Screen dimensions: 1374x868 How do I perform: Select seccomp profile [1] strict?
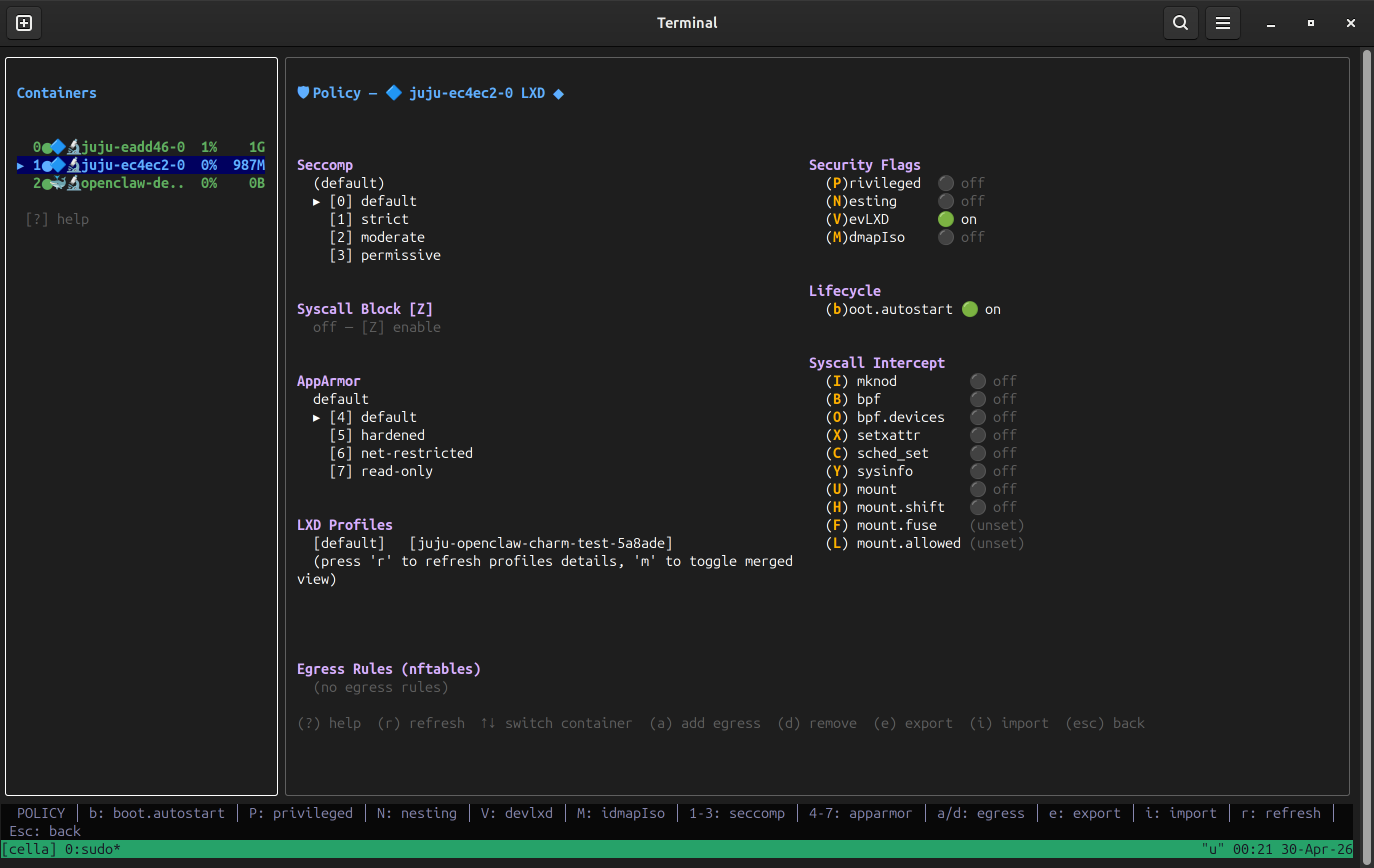tap(369, 219)
